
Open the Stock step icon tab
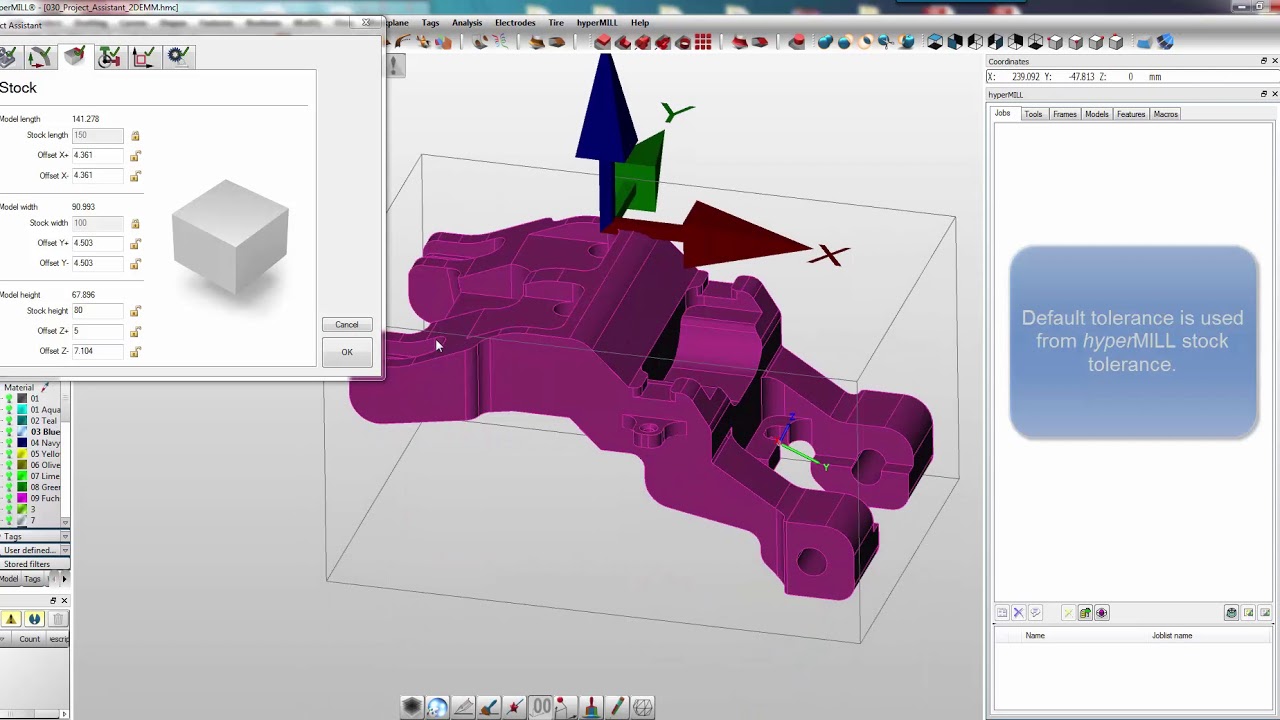click(74, 57)
